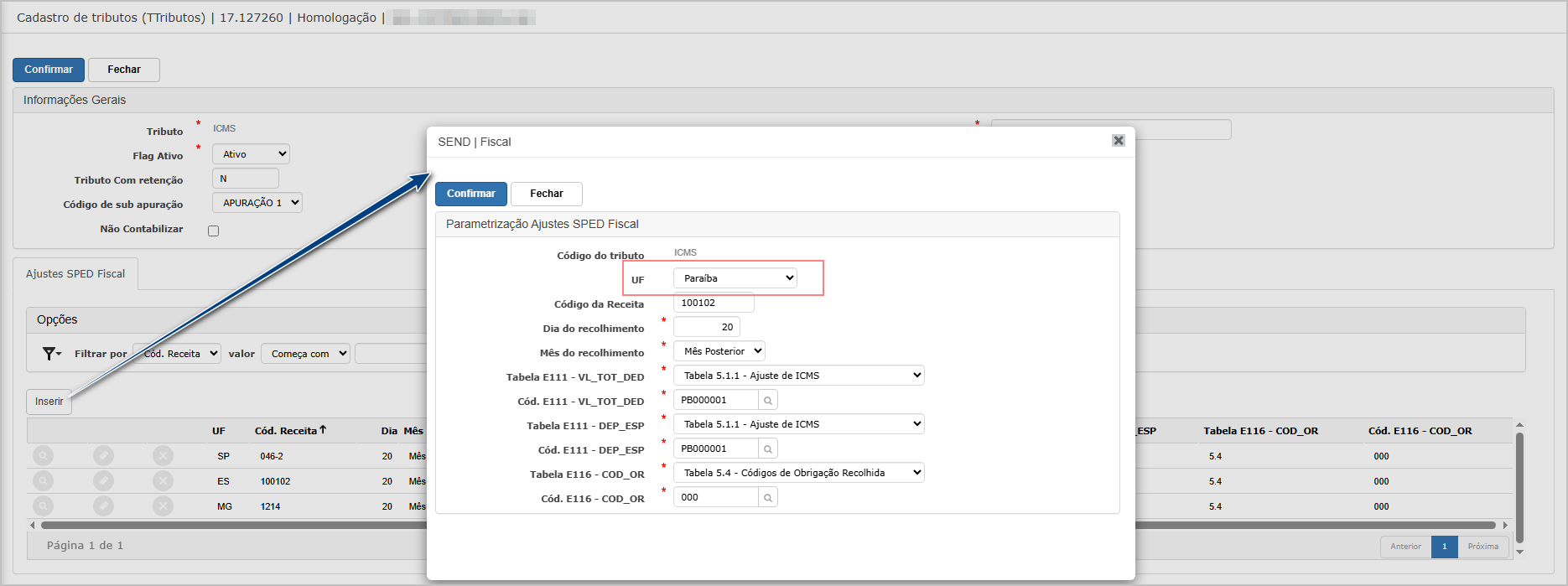This screenshot has height=586, width=1568.
Task: Toggle the Não Contabilizar checkbox
Action: pos(214,231)
